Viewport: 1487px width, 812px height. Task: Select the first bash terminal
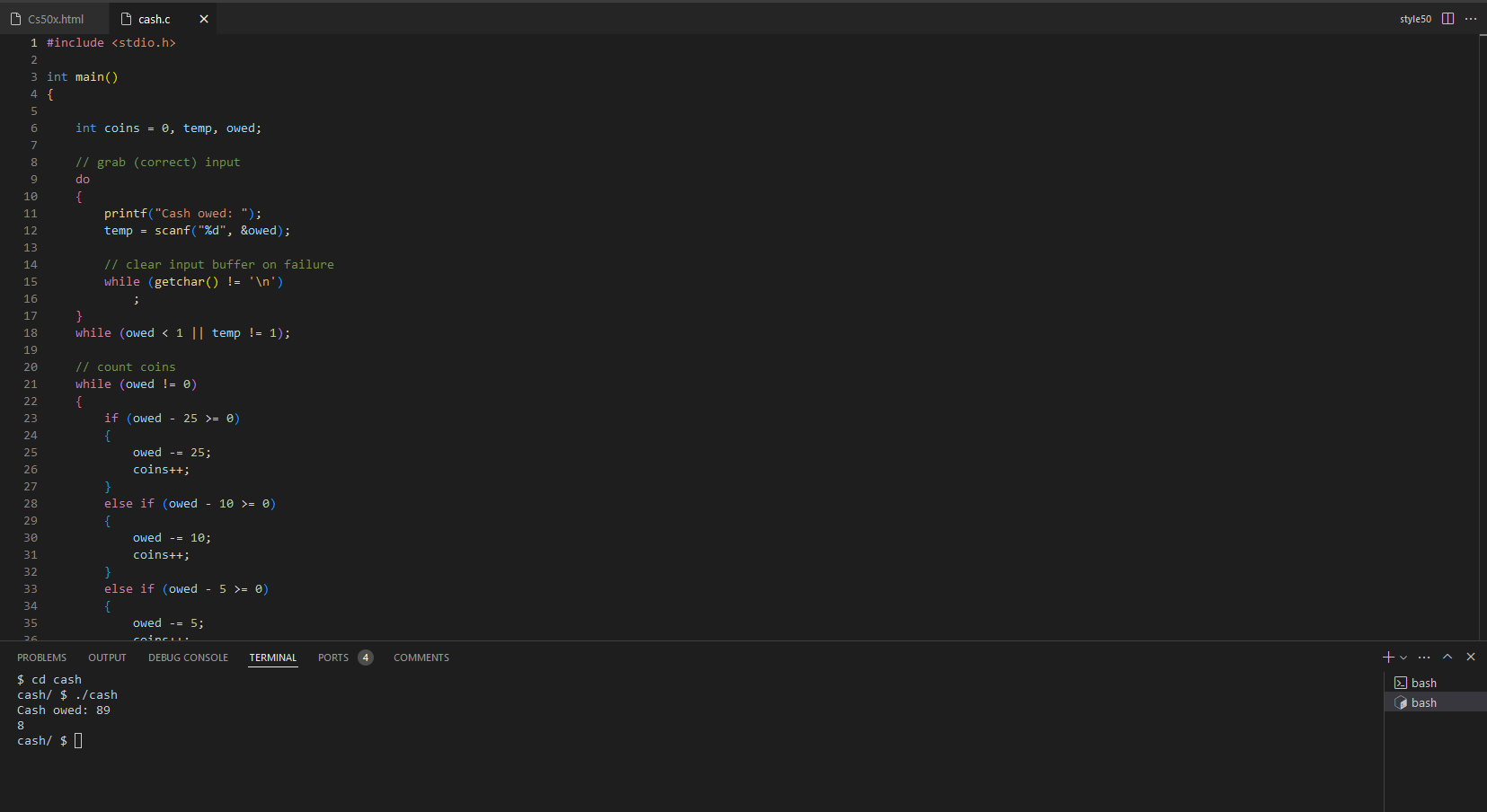(x=1435, y=683)
